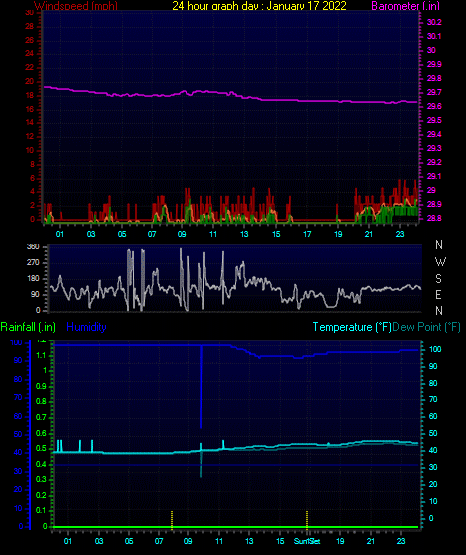Screen dimensions: 466x555
Task: Click the Temperature (°F) legend label
Action: [x=352, y=327]
